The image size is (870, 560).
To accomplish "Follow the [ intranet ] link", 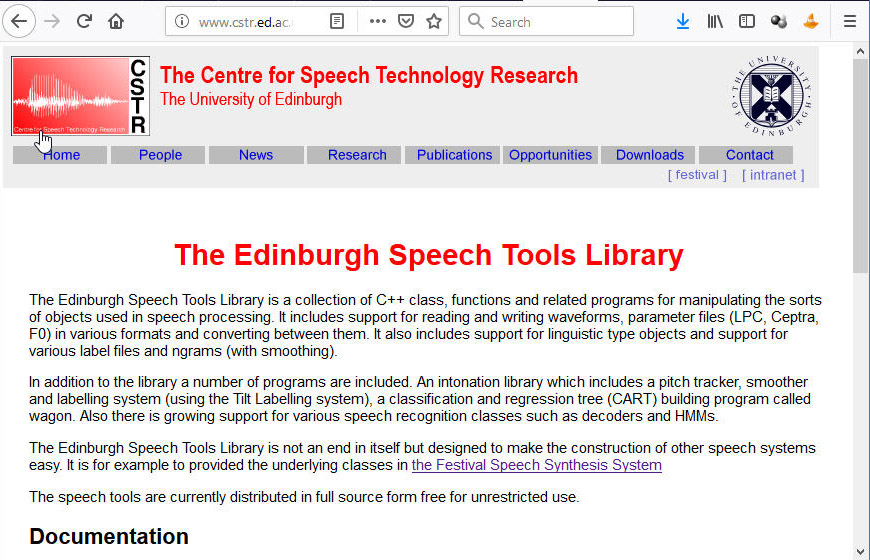I will pos(773,175).
